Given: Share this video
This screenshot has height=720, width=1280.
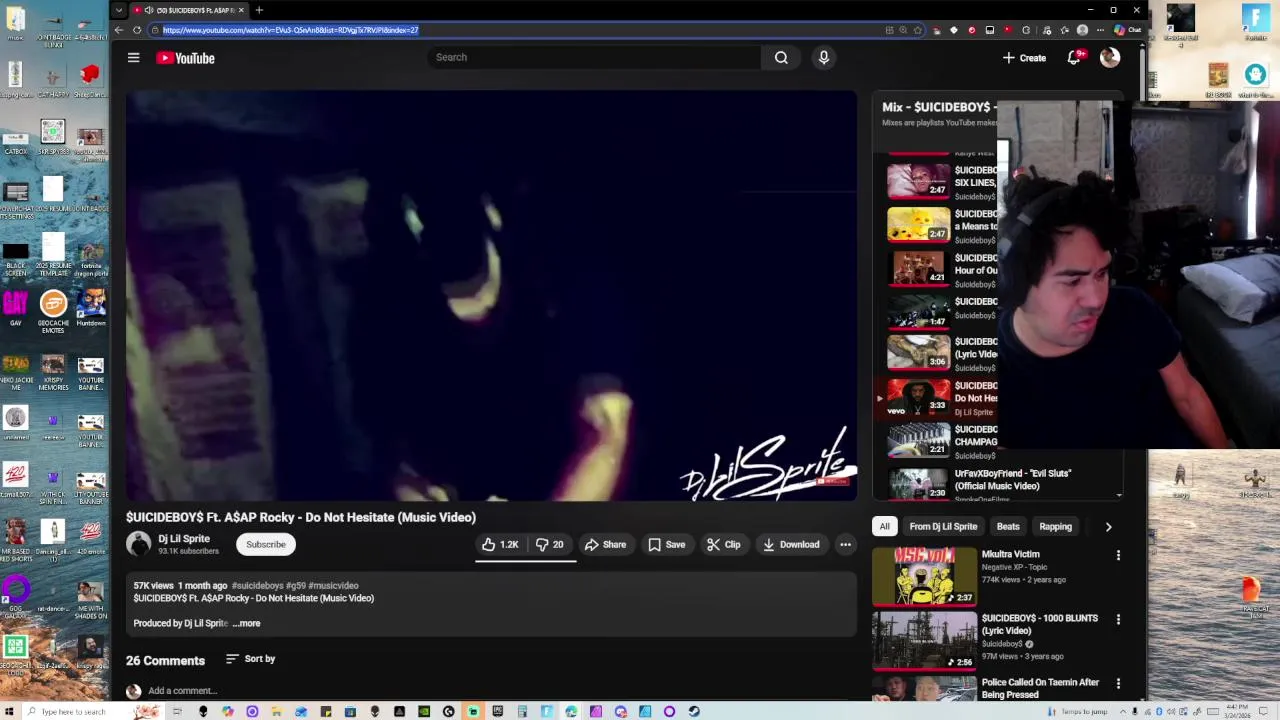Looking at the screenshot, I should 605,544.
